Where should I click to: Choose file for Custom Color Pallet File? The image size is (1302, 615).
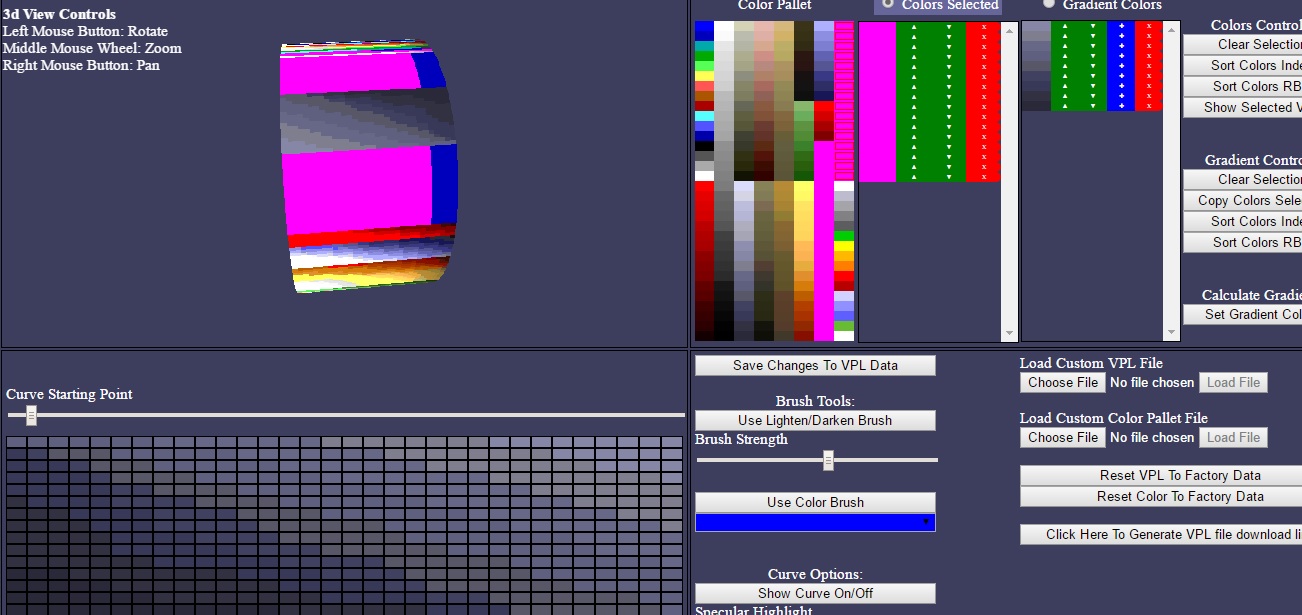point(1063,437)
